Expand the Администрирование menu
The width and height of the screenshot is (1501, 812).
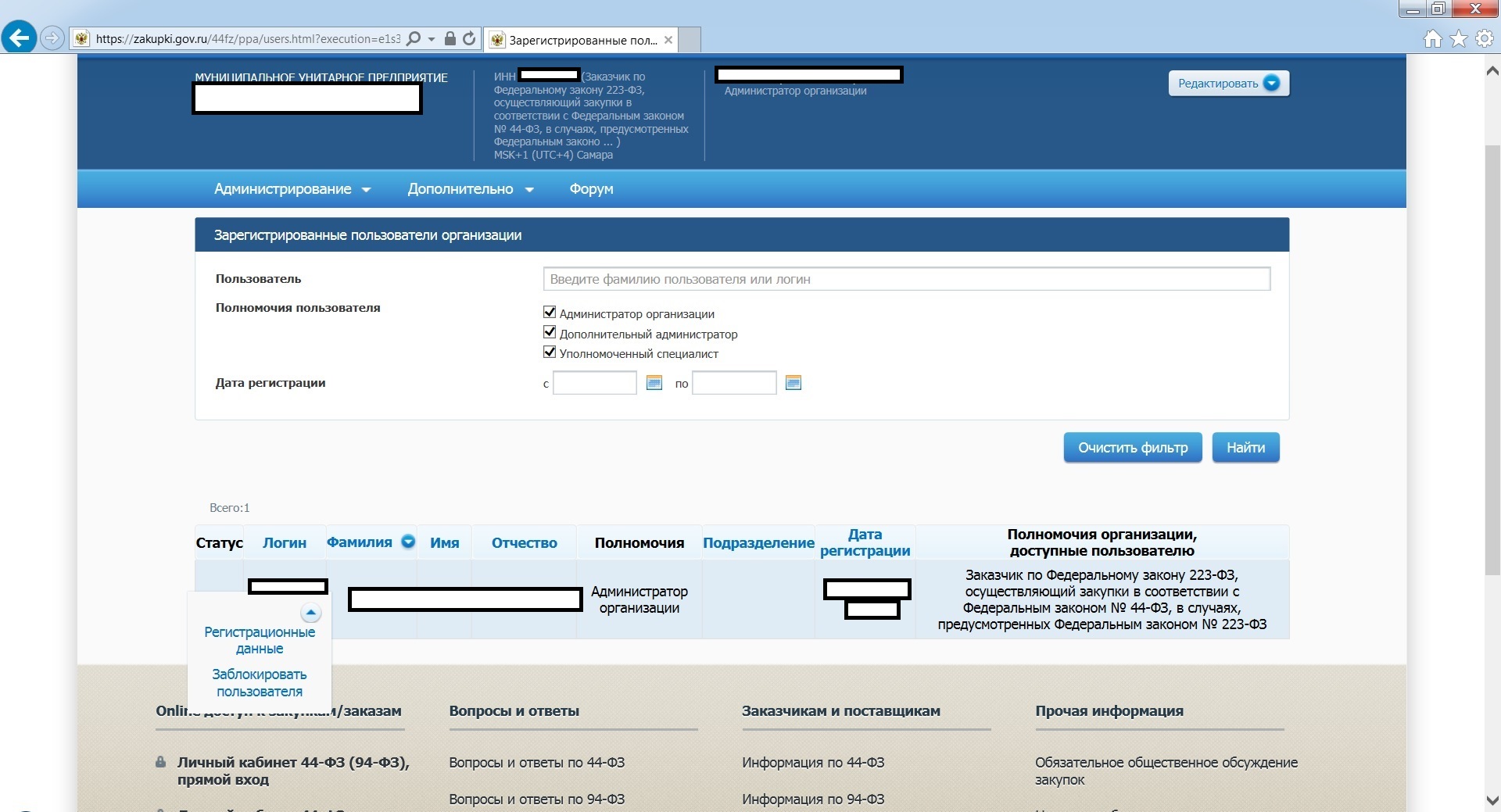pos(292,189)
